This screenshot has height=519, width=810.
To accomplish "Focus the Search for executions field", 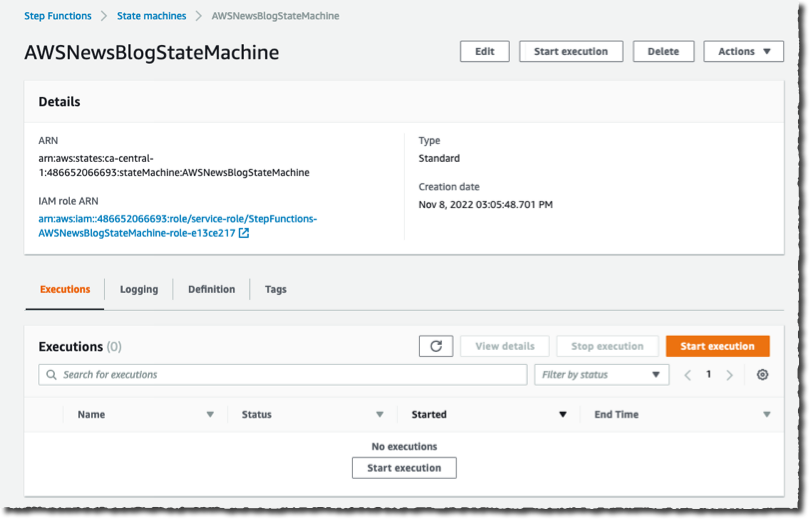I will pyautogui.click(x=283, y=375).
